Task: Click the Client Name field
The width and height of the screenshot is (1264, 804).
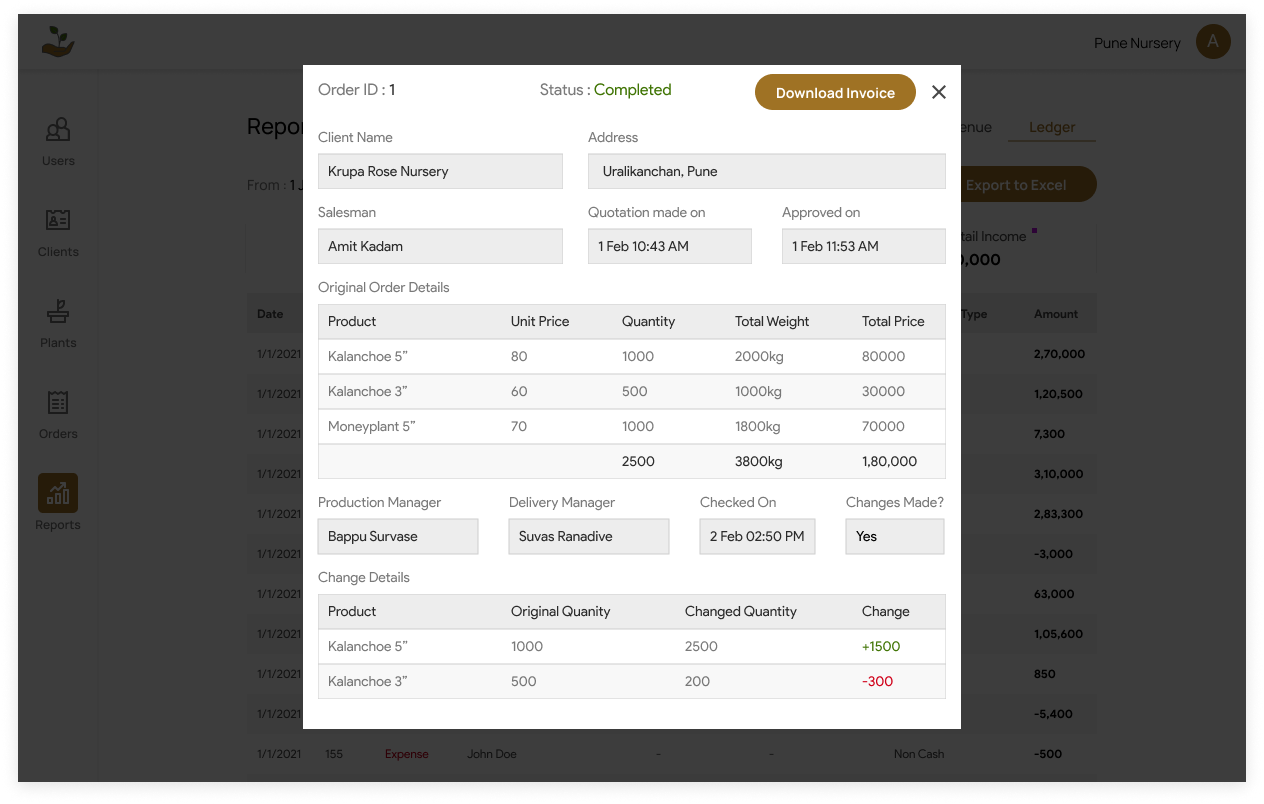Action: 440,171
